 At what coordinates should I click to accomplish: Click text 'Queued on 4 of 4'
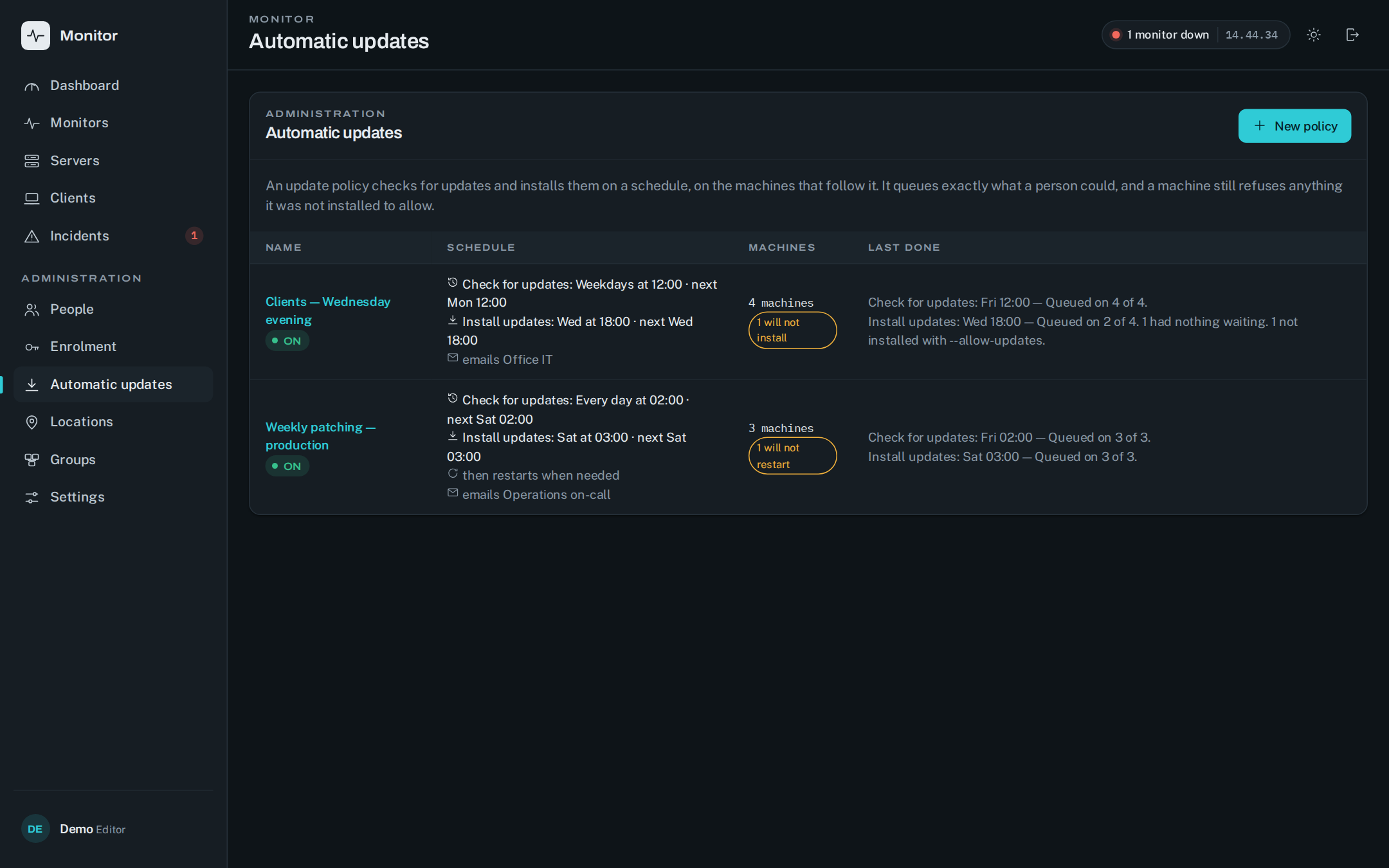(1095, 302)
